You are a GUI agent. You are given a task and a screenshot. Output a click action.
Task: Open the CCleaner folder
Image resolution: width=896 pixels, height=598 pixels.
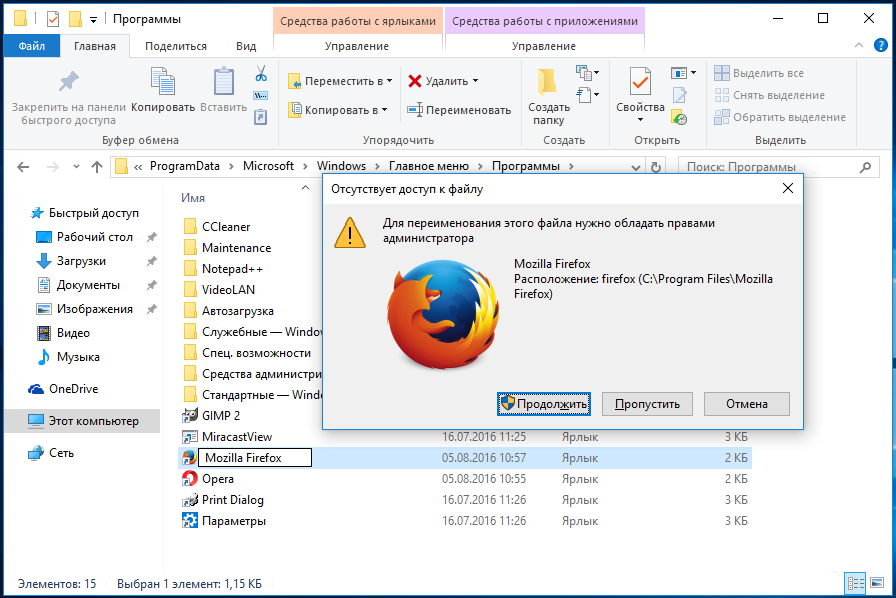(217, 227)
